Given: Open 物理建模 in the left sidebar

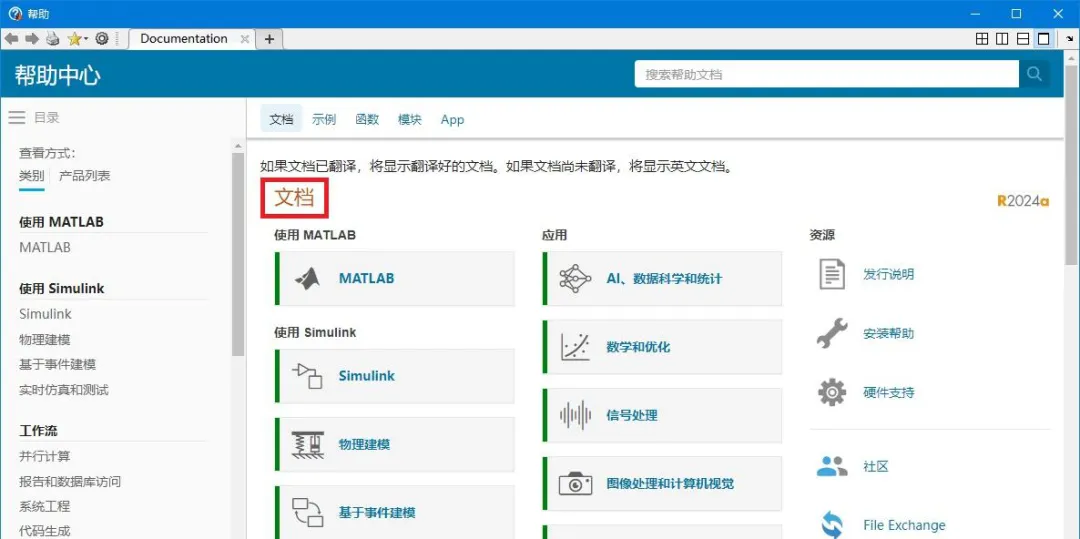Looking at the screenshot, I should [45, 339].
